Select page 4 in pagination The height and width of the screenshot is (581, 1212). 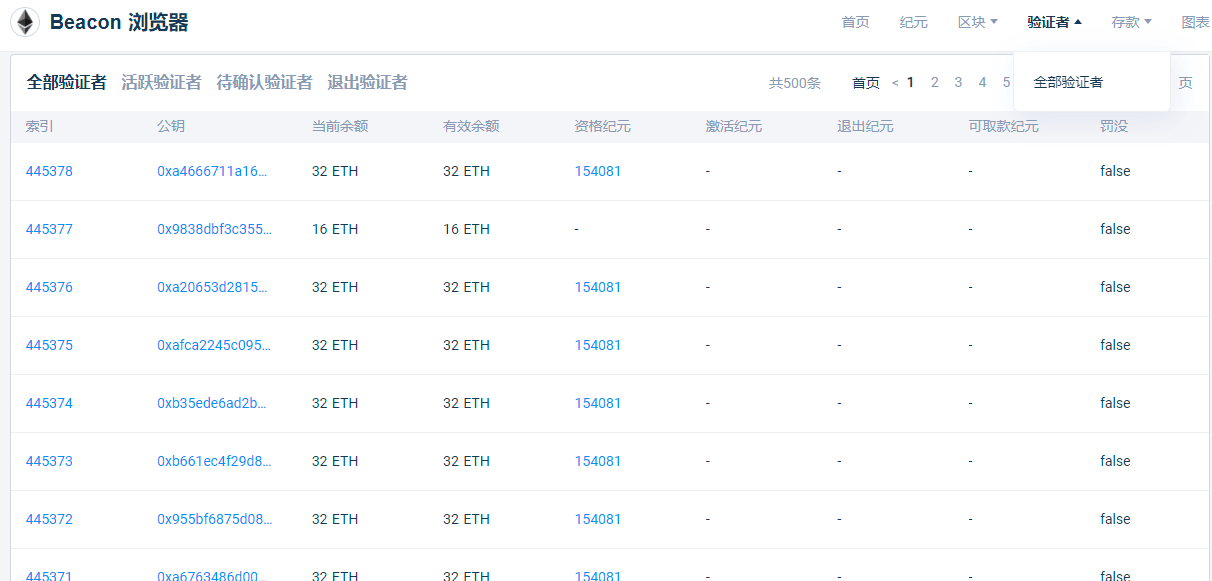tap(982, 82)
